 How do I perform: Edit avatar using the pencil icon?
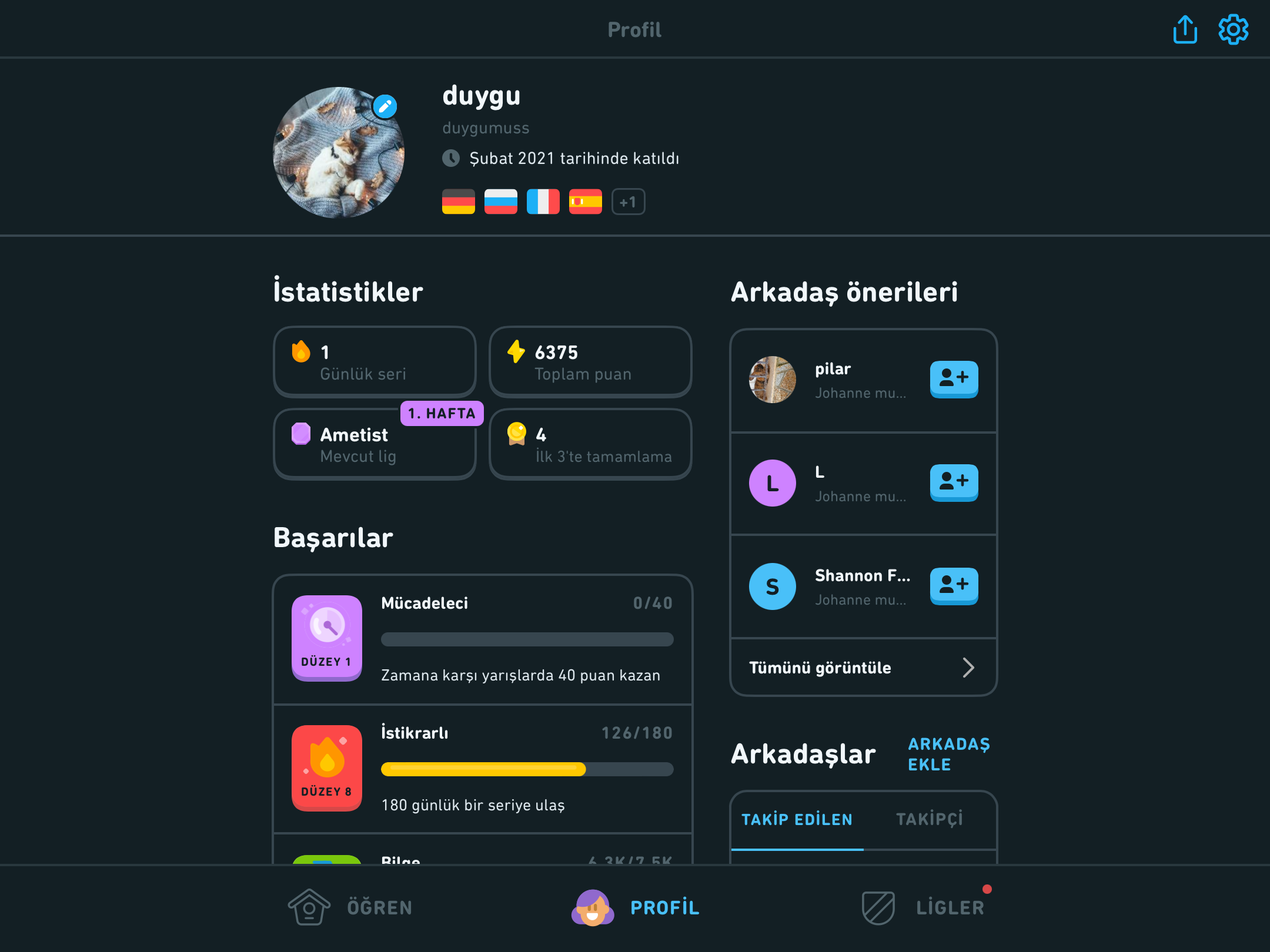tap(385, 106)
